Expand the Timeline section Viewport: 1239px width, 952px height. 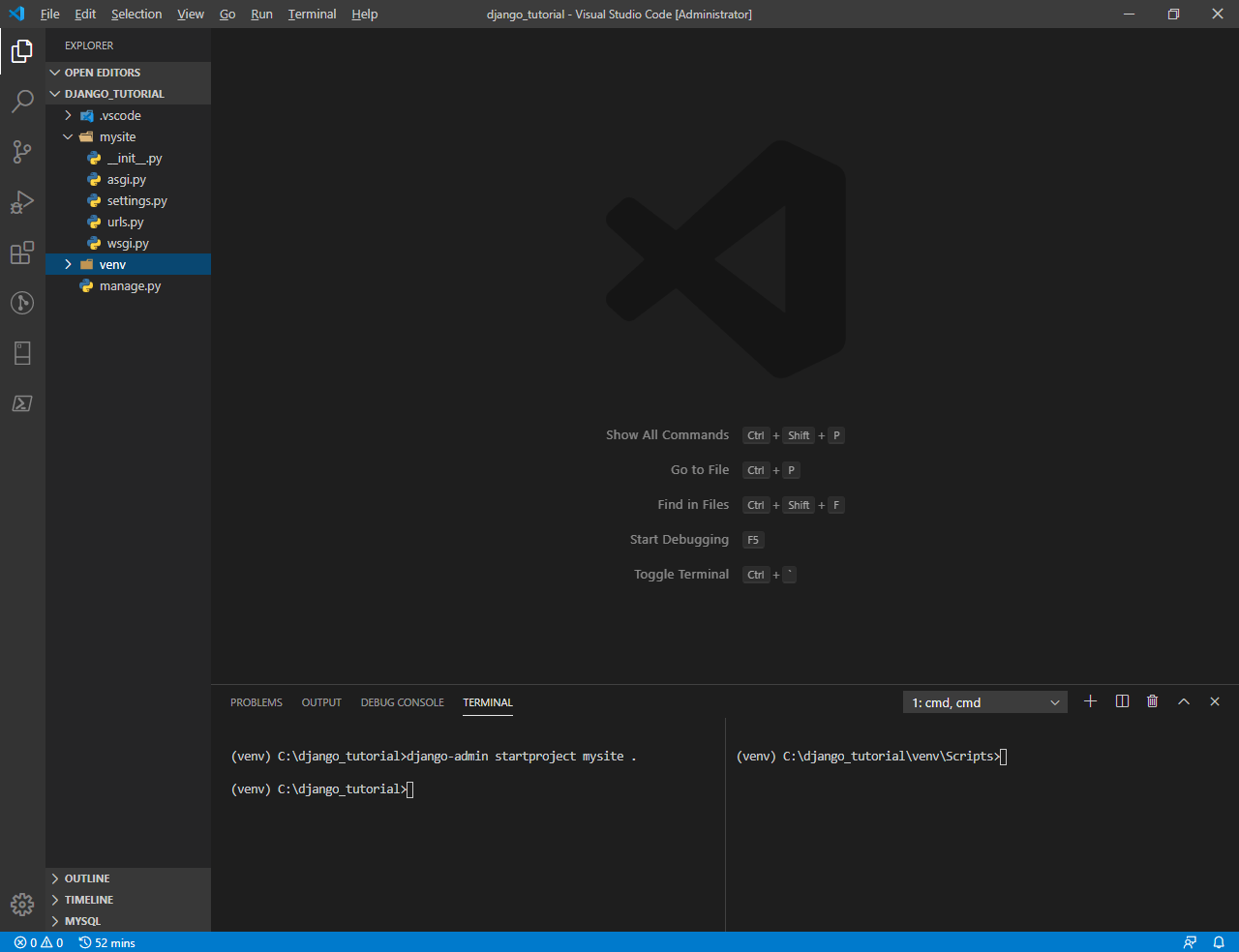[128, 900]
